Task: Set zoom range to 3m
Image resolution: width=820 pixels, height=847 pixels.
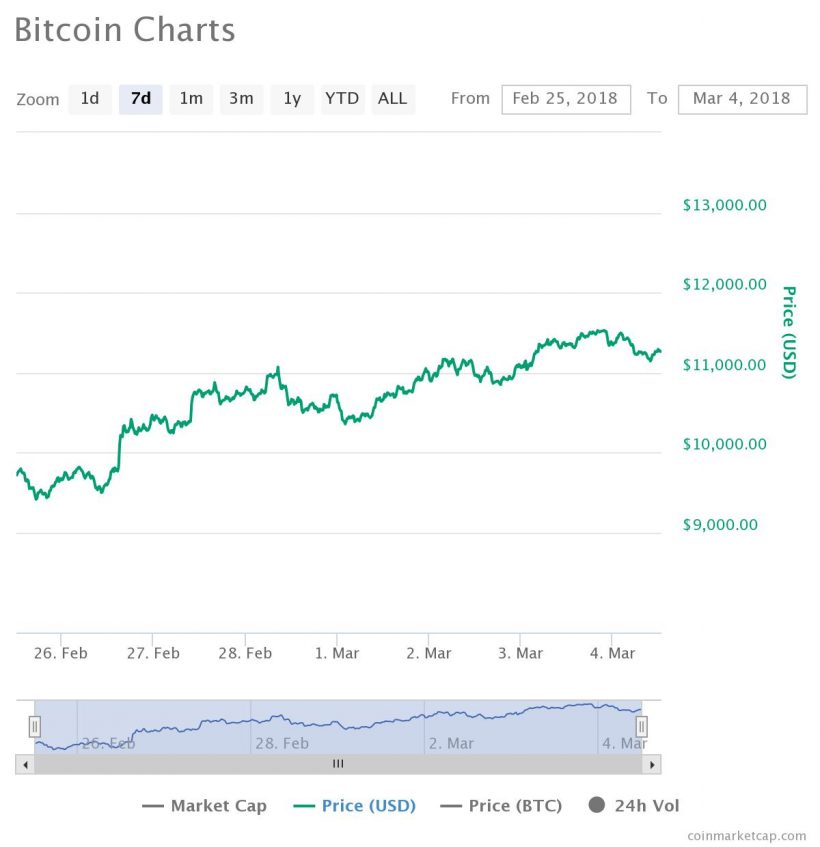Action: click(241, 99)
